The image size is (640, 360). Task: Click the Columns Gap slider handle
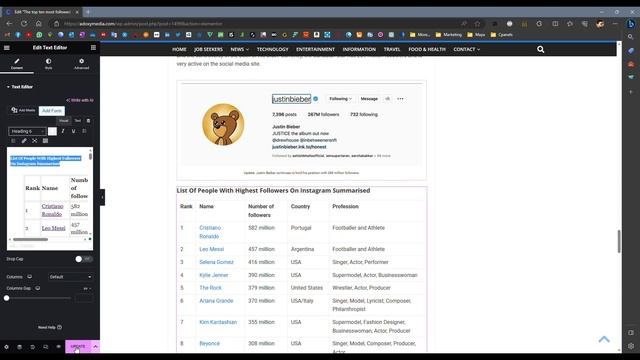[x=7, y=298]
